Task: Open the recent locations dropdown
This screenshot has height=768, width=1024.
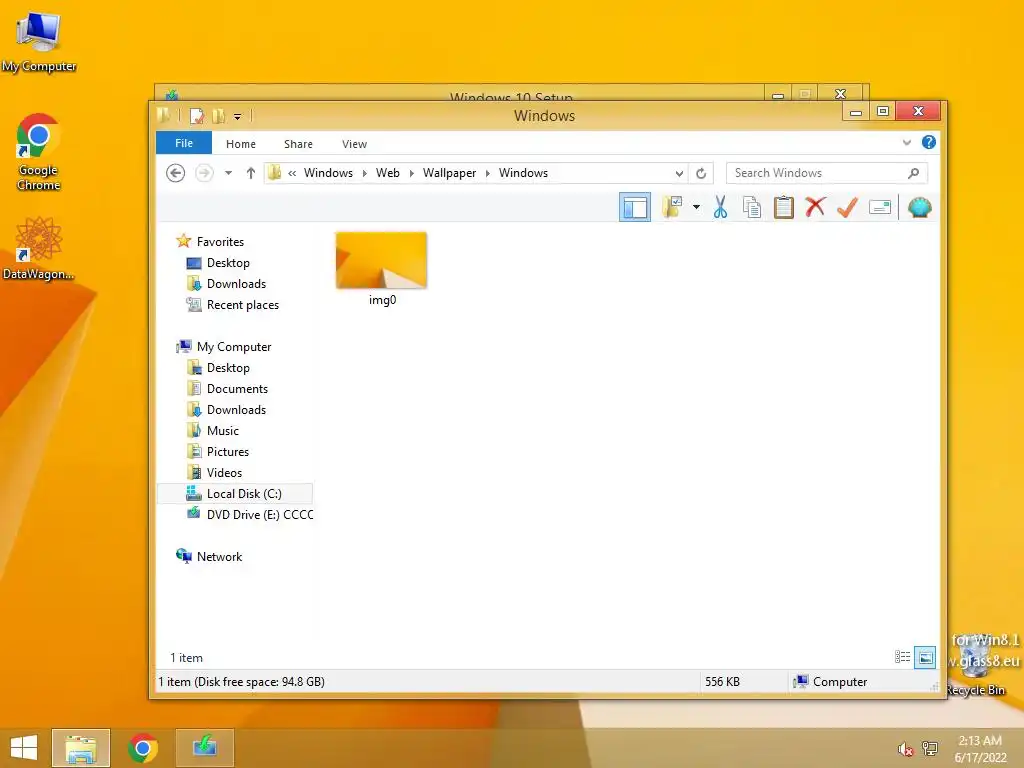Action: 229,173
